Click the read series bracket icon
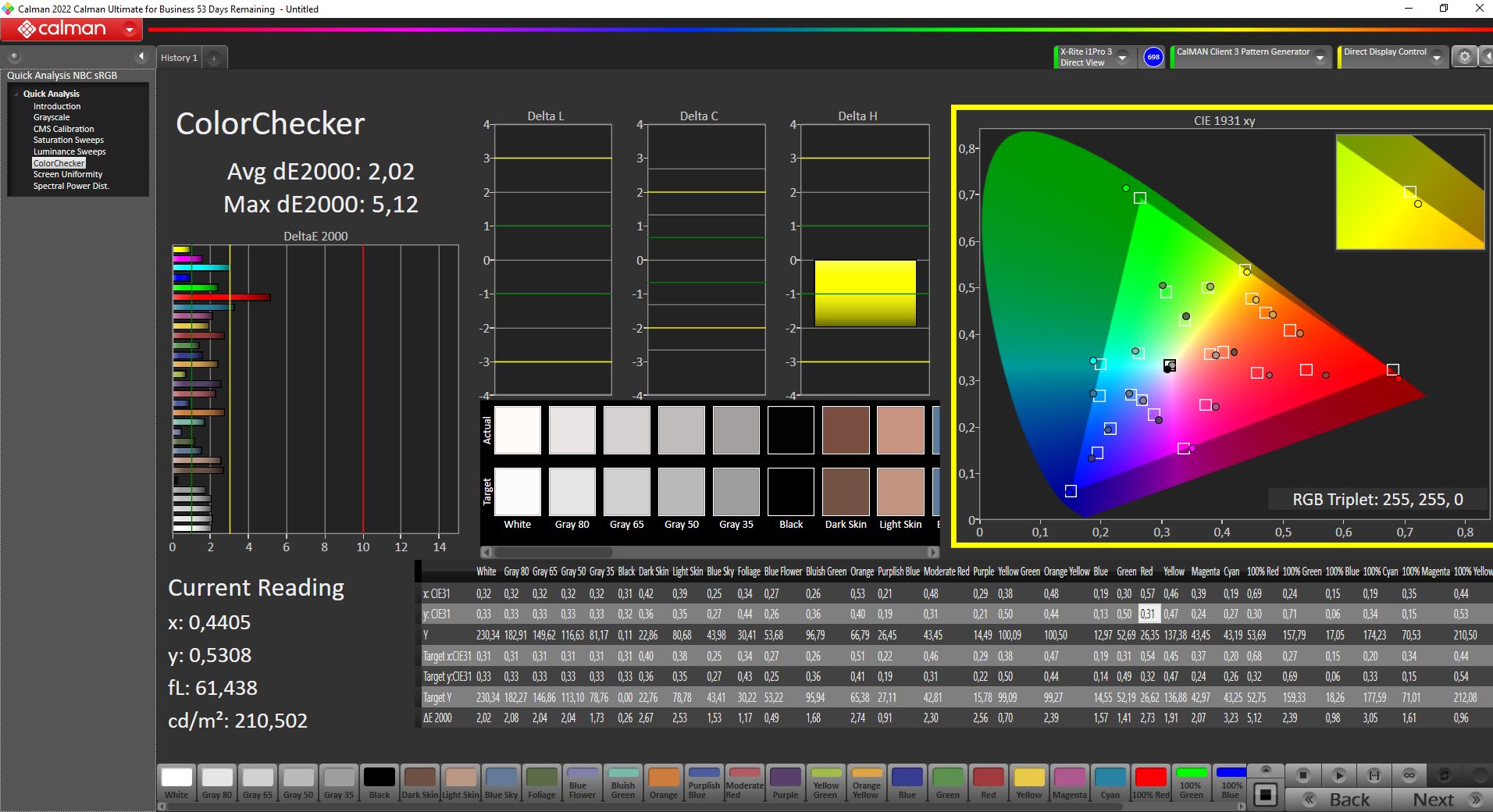 point(1374,775)
